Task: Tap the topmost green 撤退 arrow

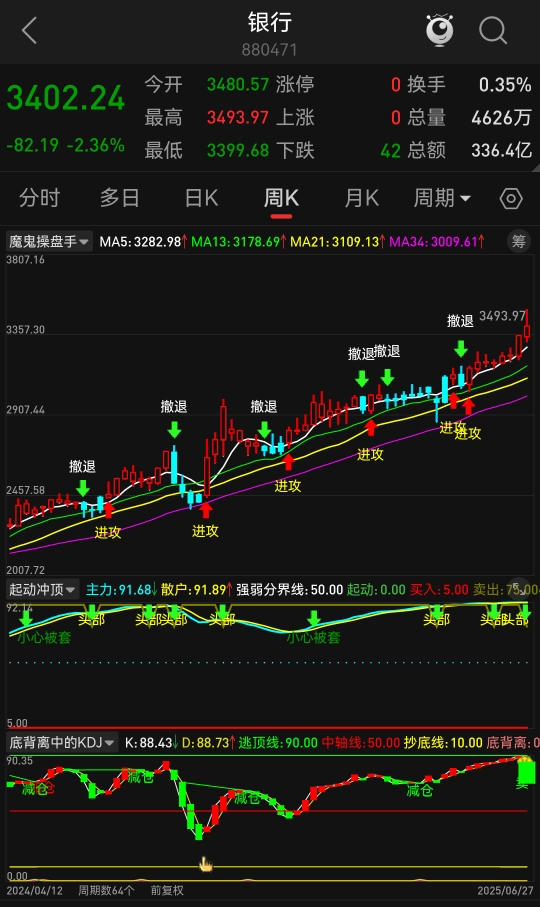Action: (461, 348)
